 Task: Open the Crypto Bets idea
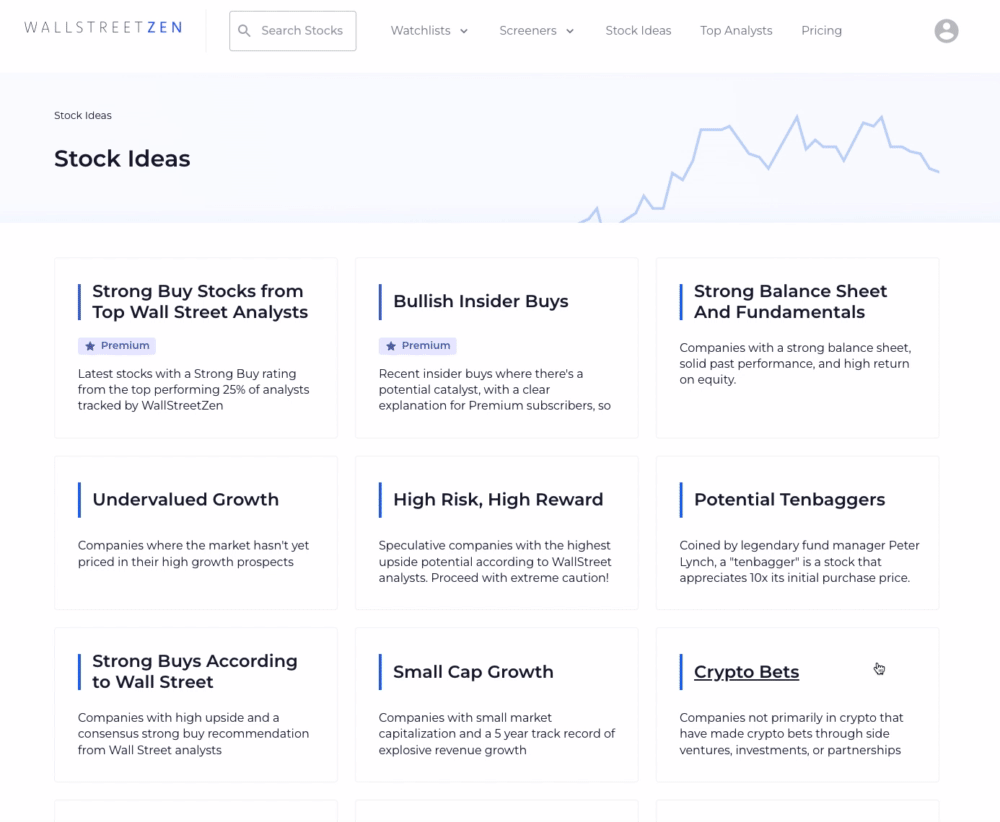[746, 672]
